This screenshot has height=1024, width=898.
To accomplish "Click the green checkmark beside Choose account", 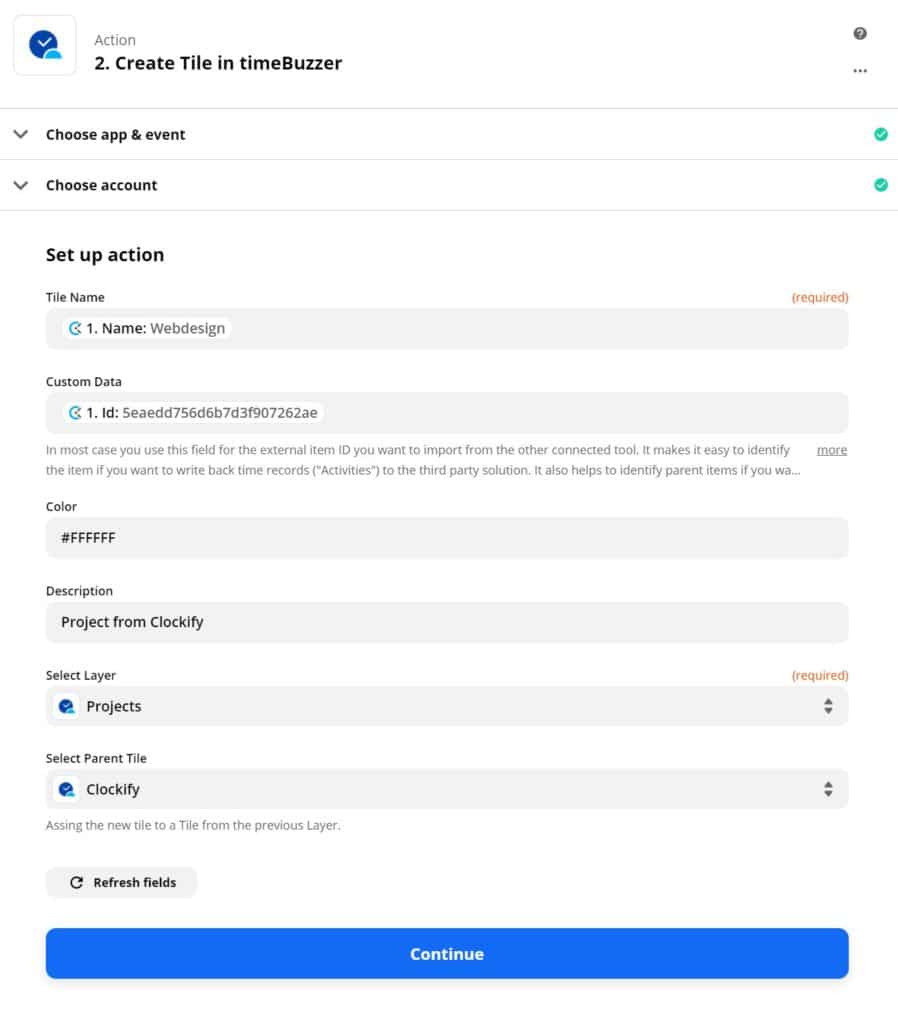I will [880, 185].
